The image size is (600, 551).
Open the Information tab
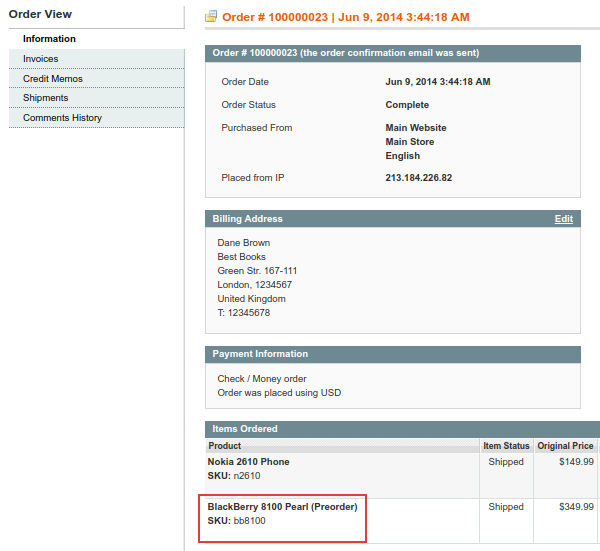pos(49,39)
